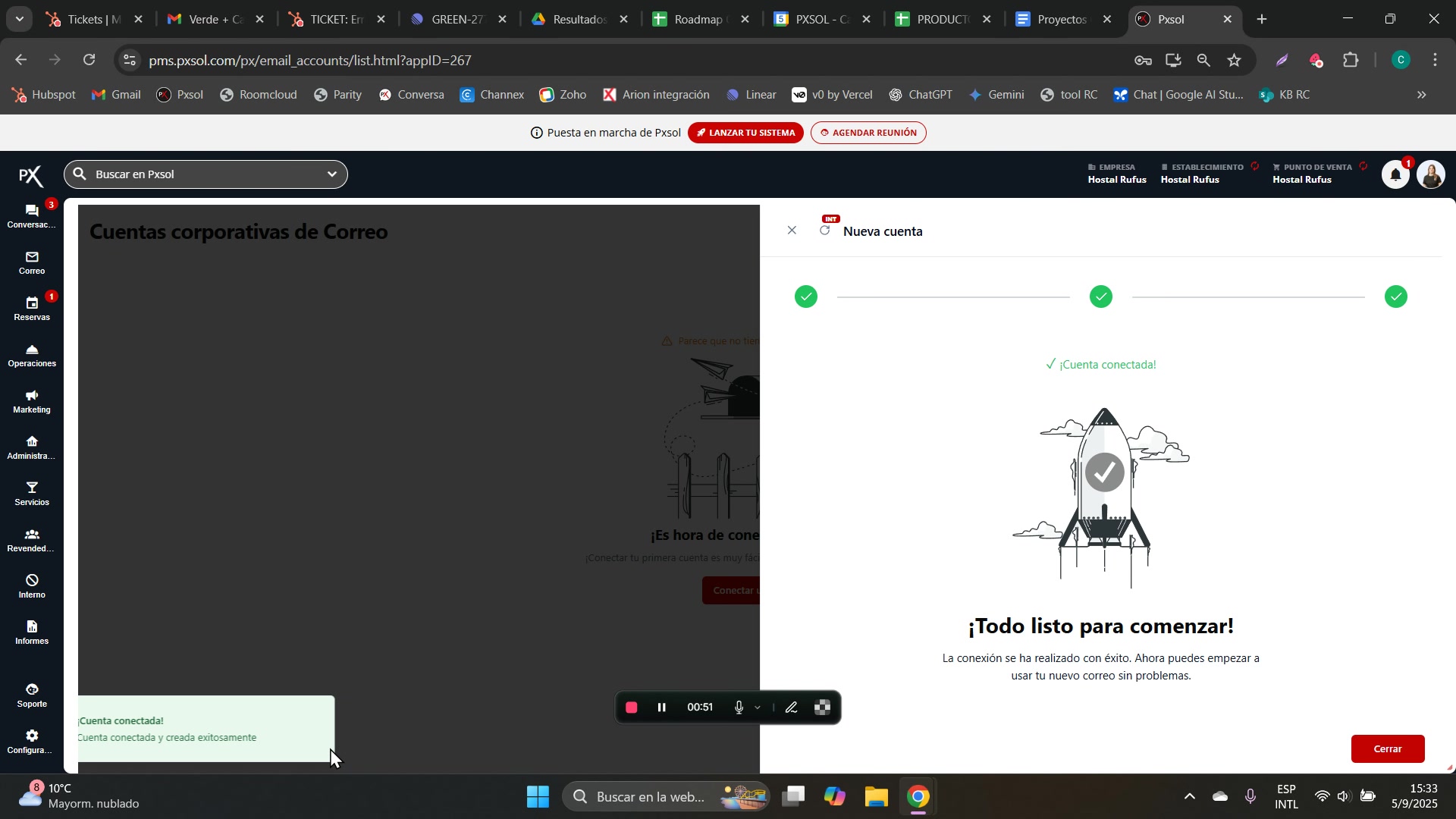The height and width of the screenshot is (819, 1456).
Task: Stop the screen recording
Action: click(631, 708)
